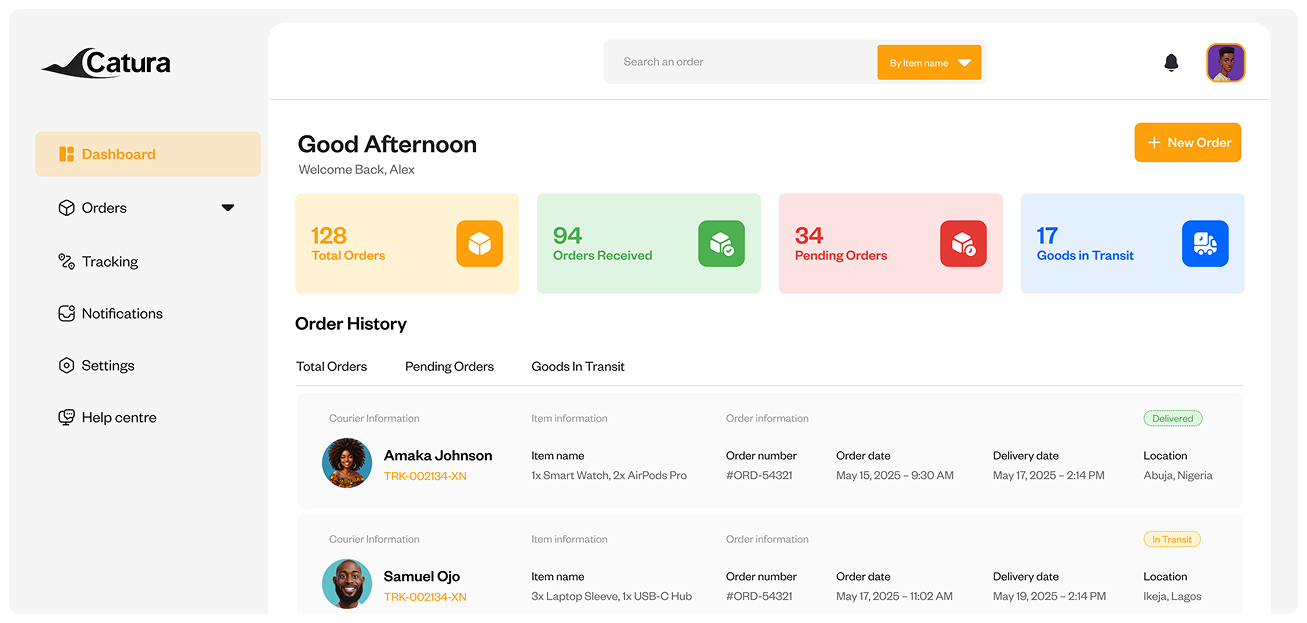Image resolution: width=1307 pixels, height=623 pixels.
Task: Click the notification bell icon
Action: pos(1171,63)
